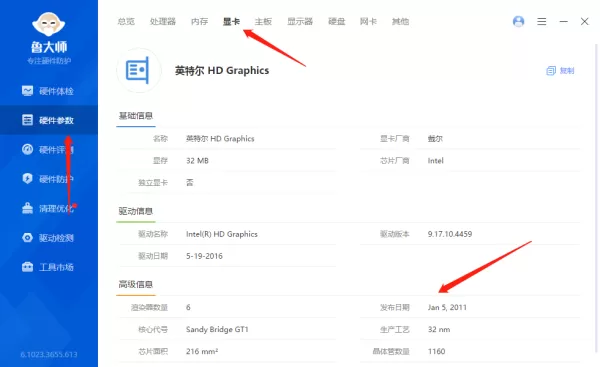The height and width of the screenshot is (367, 600).
Task: Switch to the 内存 tab
Action: pos(199,21)
